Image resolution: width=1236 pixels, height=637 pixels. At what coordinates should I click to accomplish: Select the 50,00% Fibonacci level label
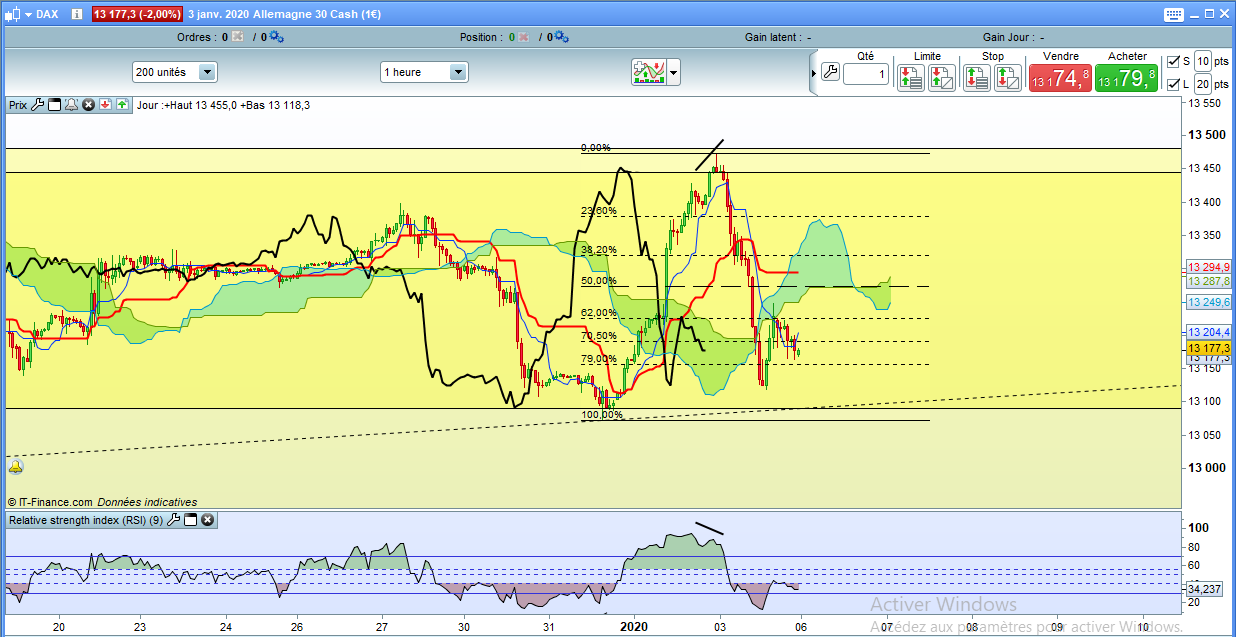tap(598, 281)
